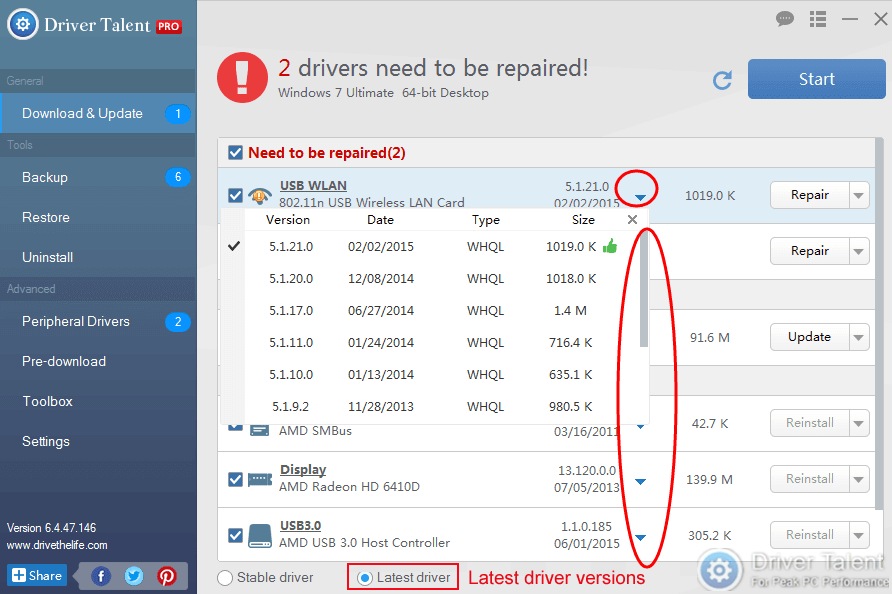Image resolution: width=892 pixels, height=594 pixels.
Task: Expand version list for USB WLAN
Action: [640, 197]
